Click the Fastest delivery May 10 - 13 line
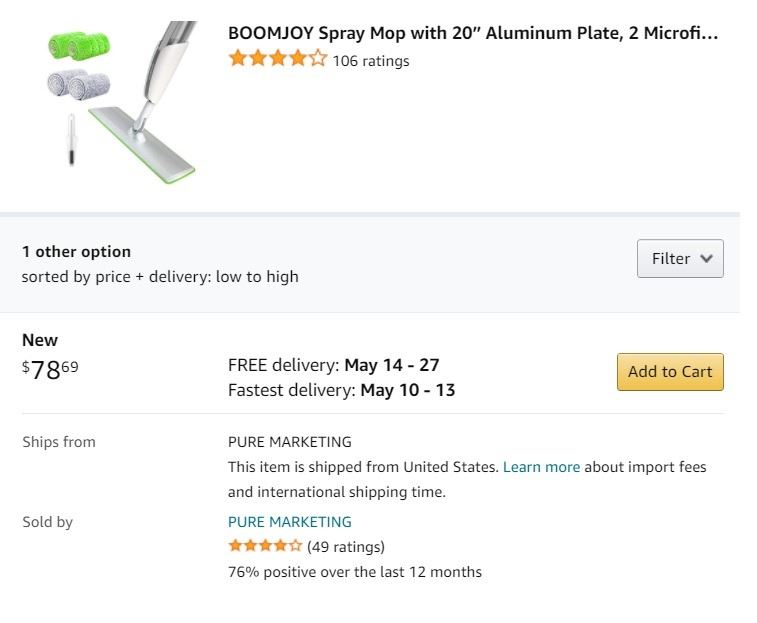Screen dimensions: 757x623 (341, 390)
